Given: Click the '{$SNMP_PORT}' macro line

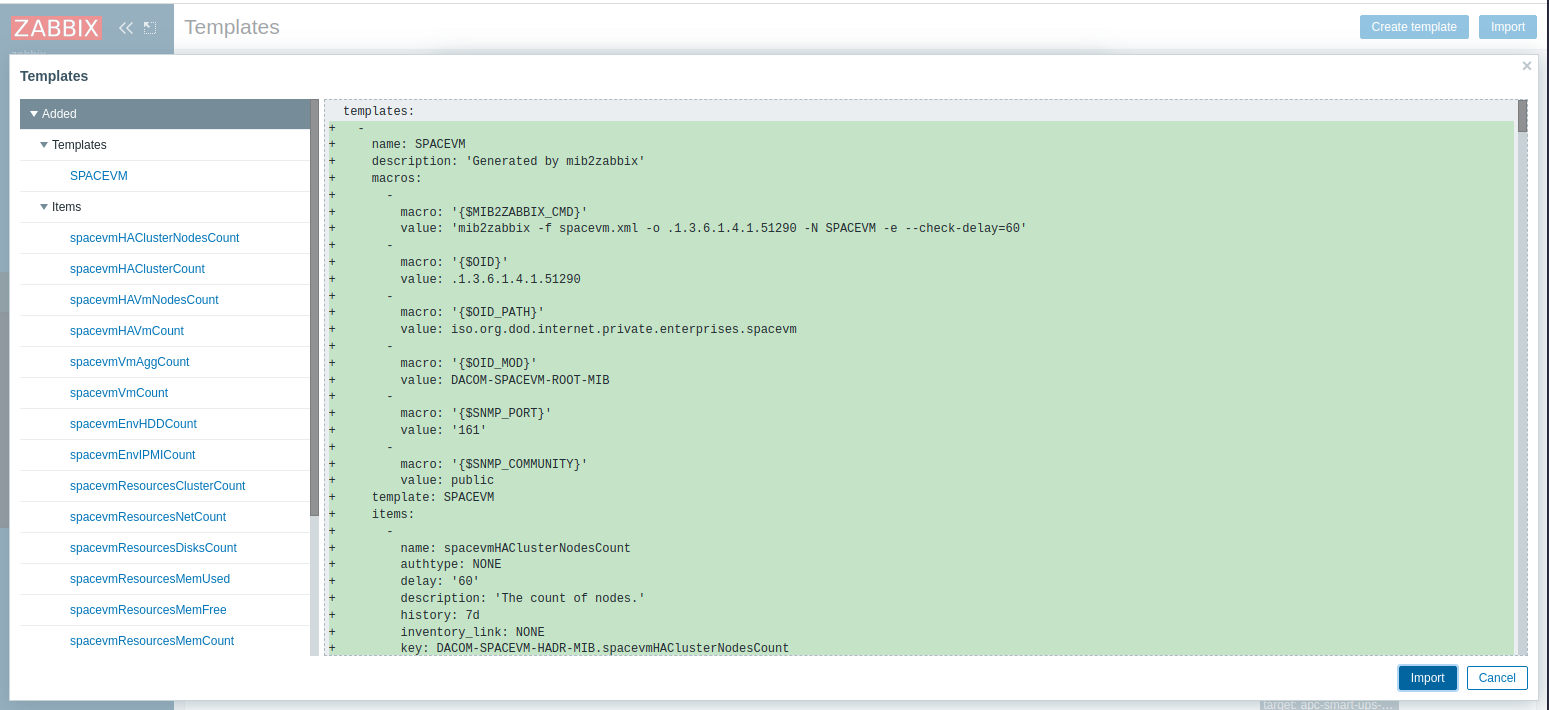Looking at the screenshot, I should coord(475,413).
